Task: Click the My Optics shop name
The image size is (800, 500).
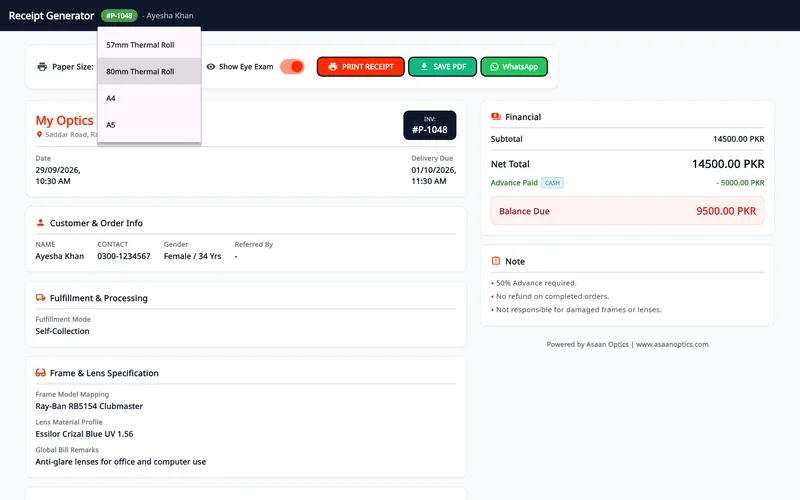Action: click(x=64, y=120)
